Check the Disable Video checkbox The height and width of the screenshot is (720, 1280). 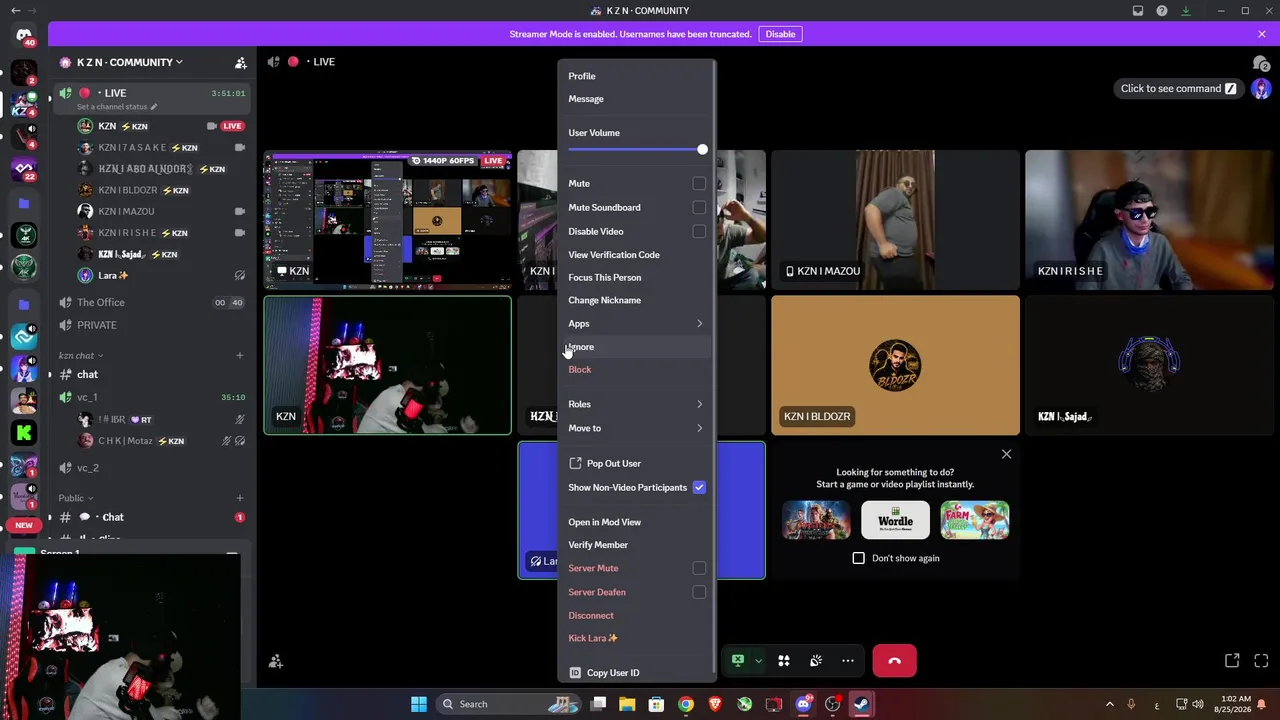699,232
